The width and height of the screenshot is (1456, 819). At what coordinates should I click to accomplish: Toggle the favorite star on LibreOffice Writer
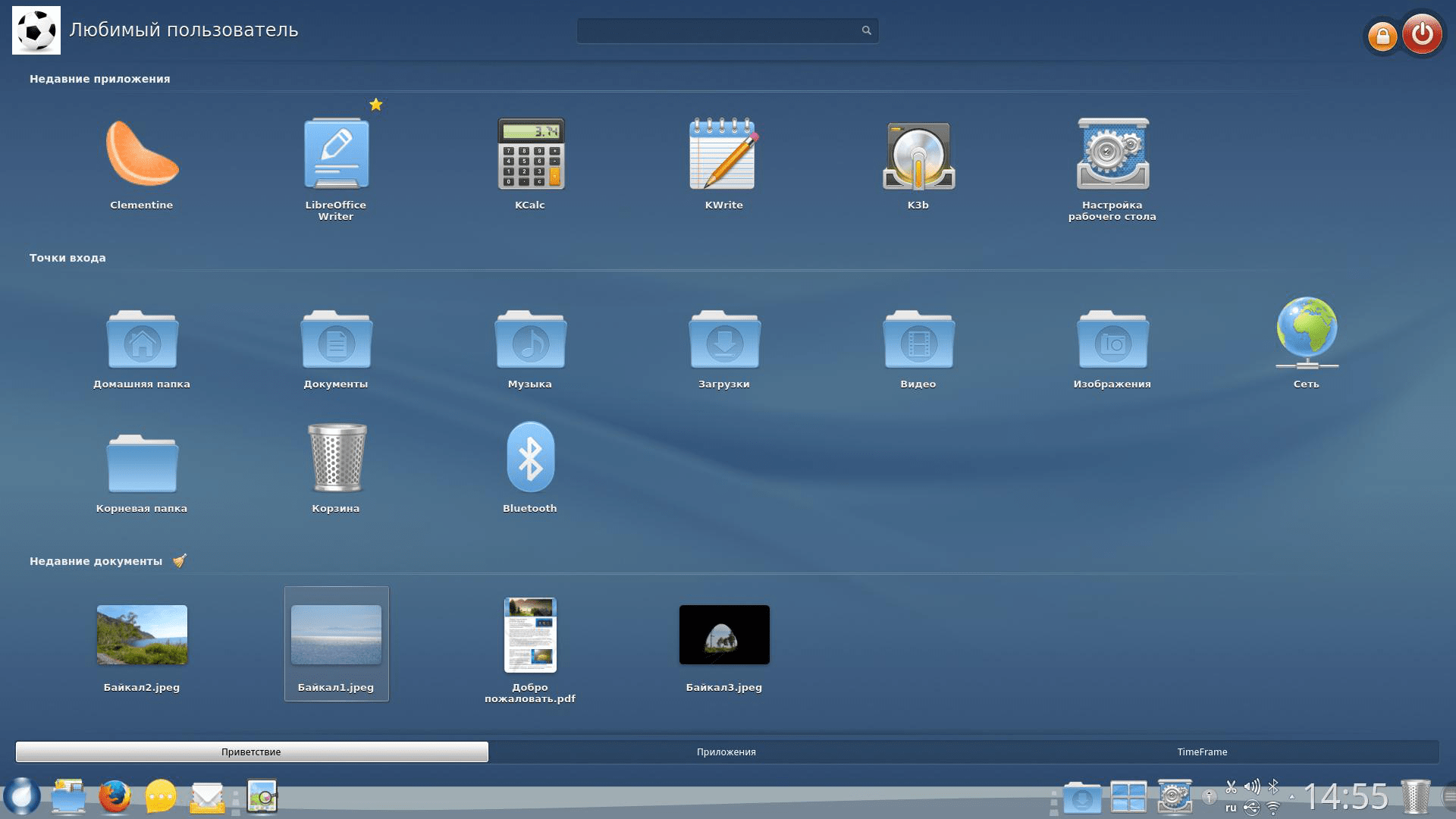pyautogui.click(x=376, y=105)
